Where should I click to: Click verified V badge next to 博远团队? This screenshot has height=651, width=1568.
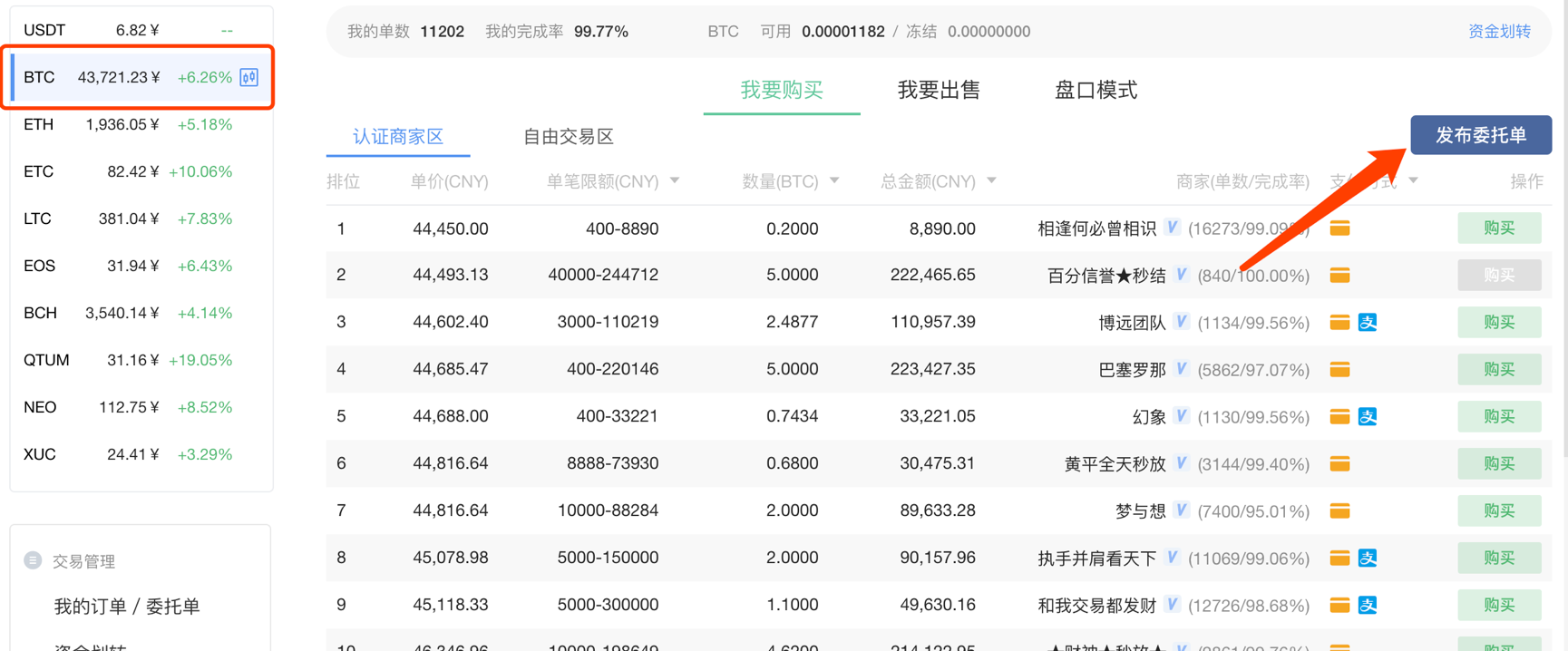tap(1181, 321)
